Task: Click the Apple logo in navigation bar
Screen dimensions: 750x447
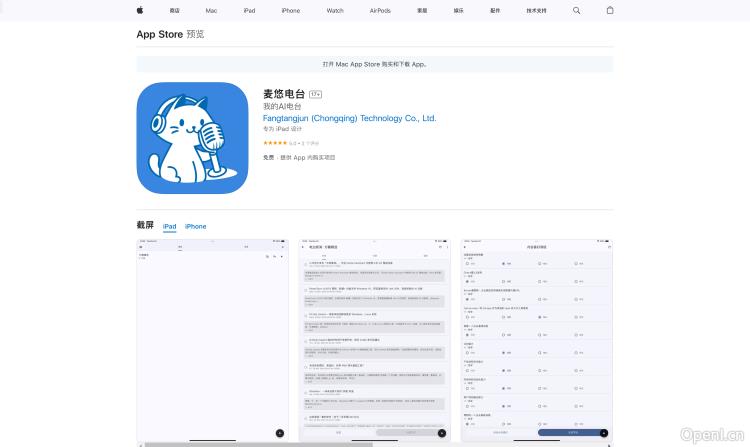Action: [139, 10]
